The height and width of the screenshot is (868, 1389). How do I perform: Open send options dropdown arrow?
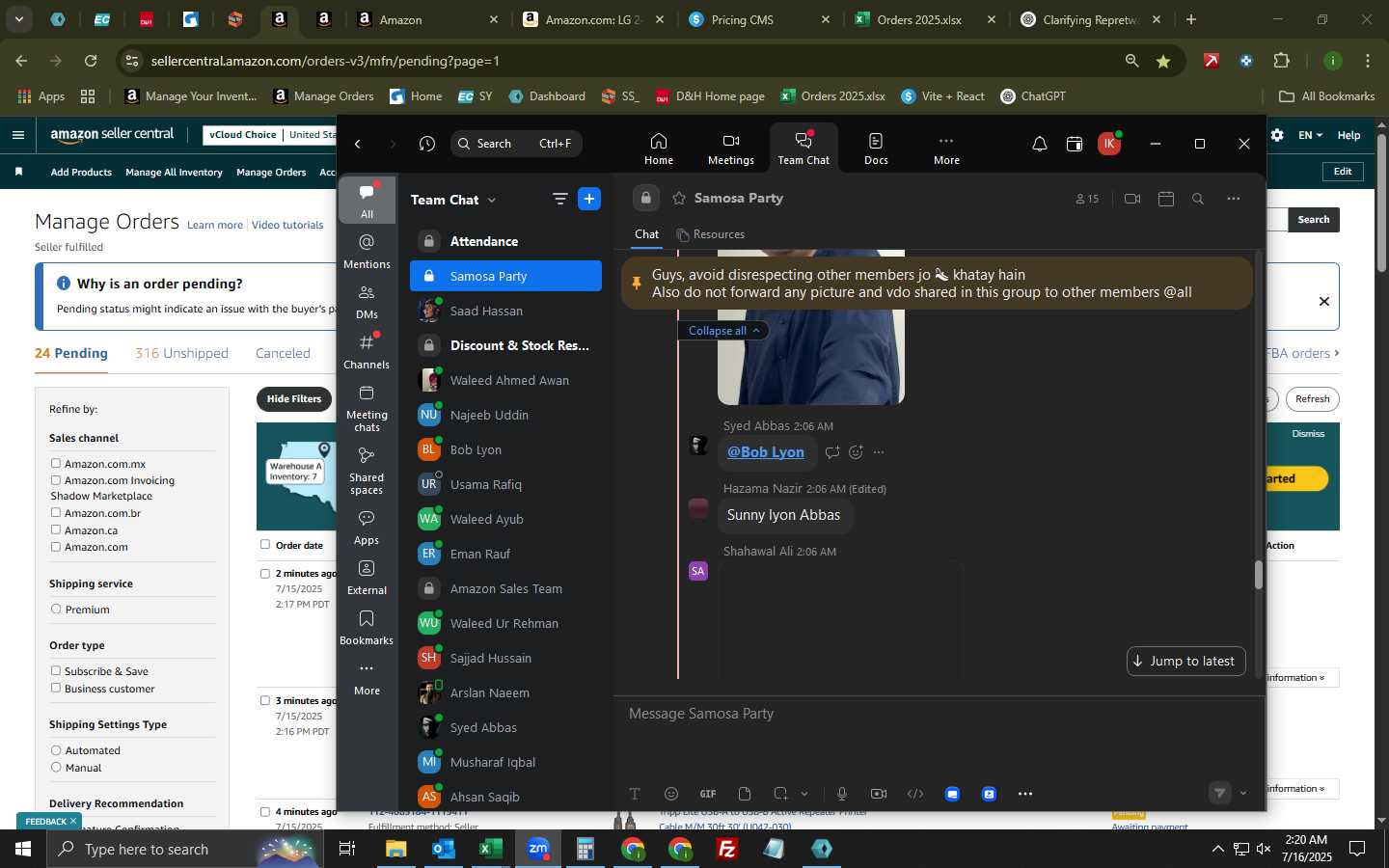tap(1243, 794)
